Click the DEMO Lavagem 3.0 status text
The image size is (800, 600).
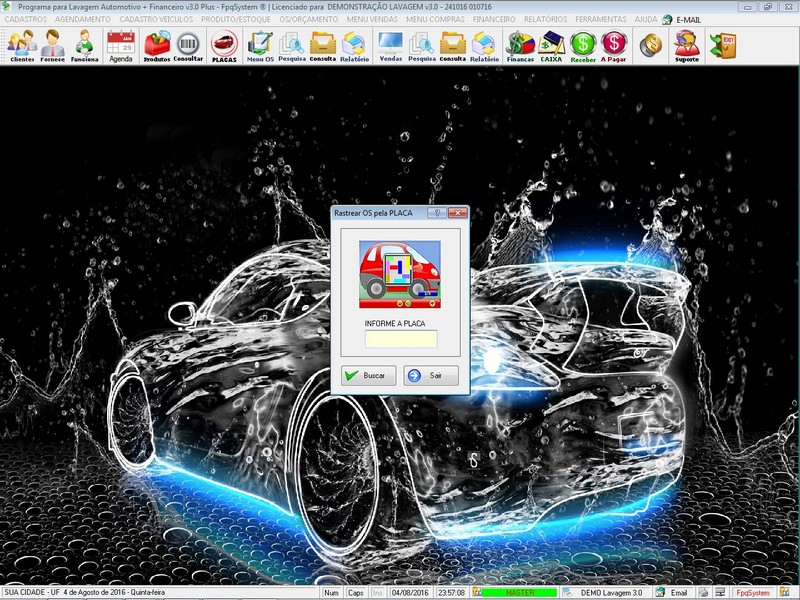pos(611,592)
